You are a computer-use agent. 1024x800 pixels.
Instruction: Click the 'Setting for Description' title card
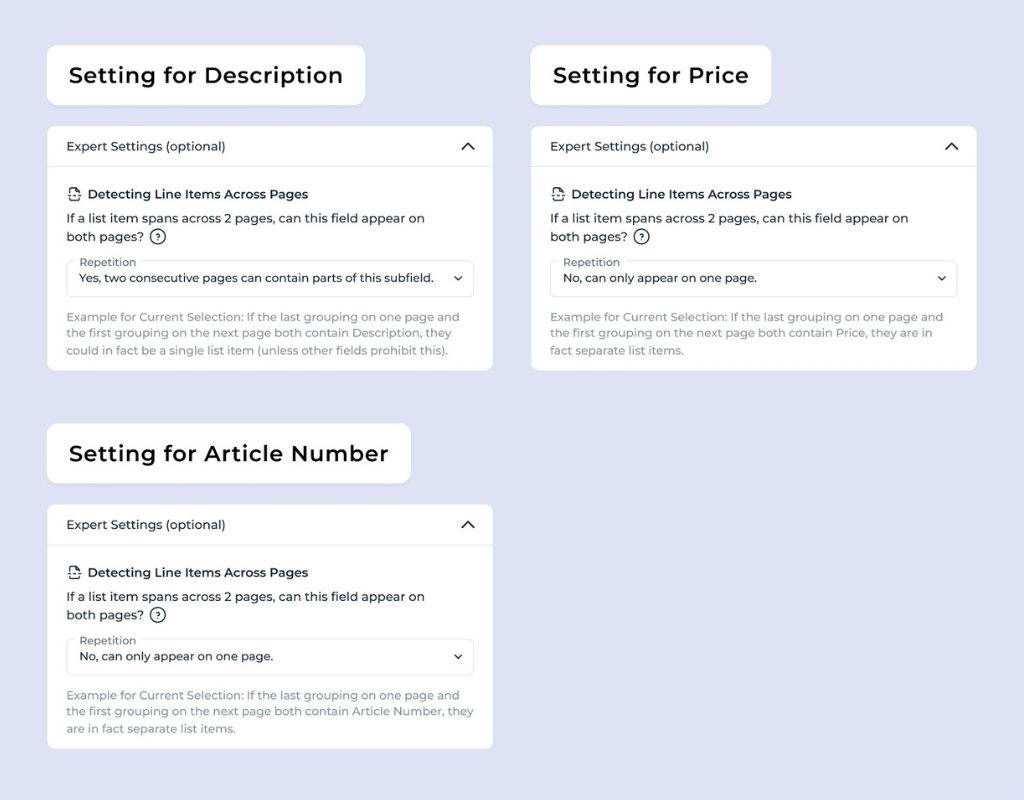point(206,75)
